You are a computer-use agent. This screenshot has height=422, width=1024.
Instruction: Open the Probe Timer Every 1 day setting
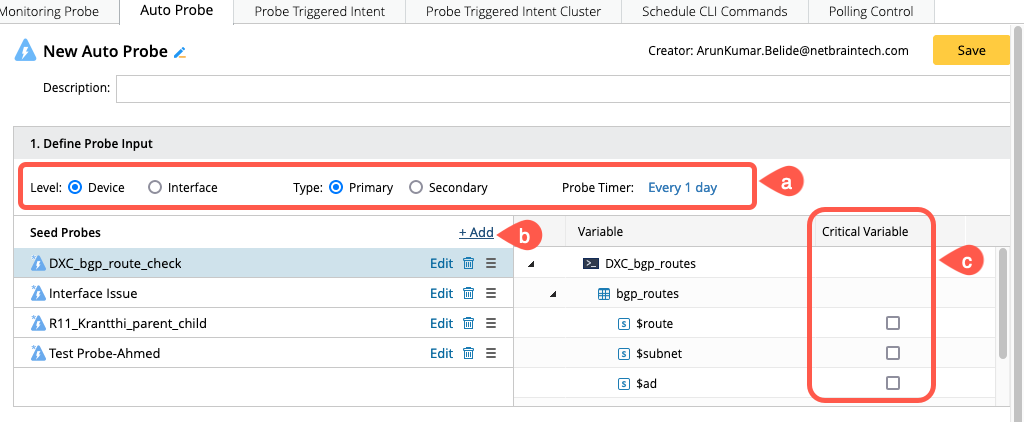[x=682, y=187]
